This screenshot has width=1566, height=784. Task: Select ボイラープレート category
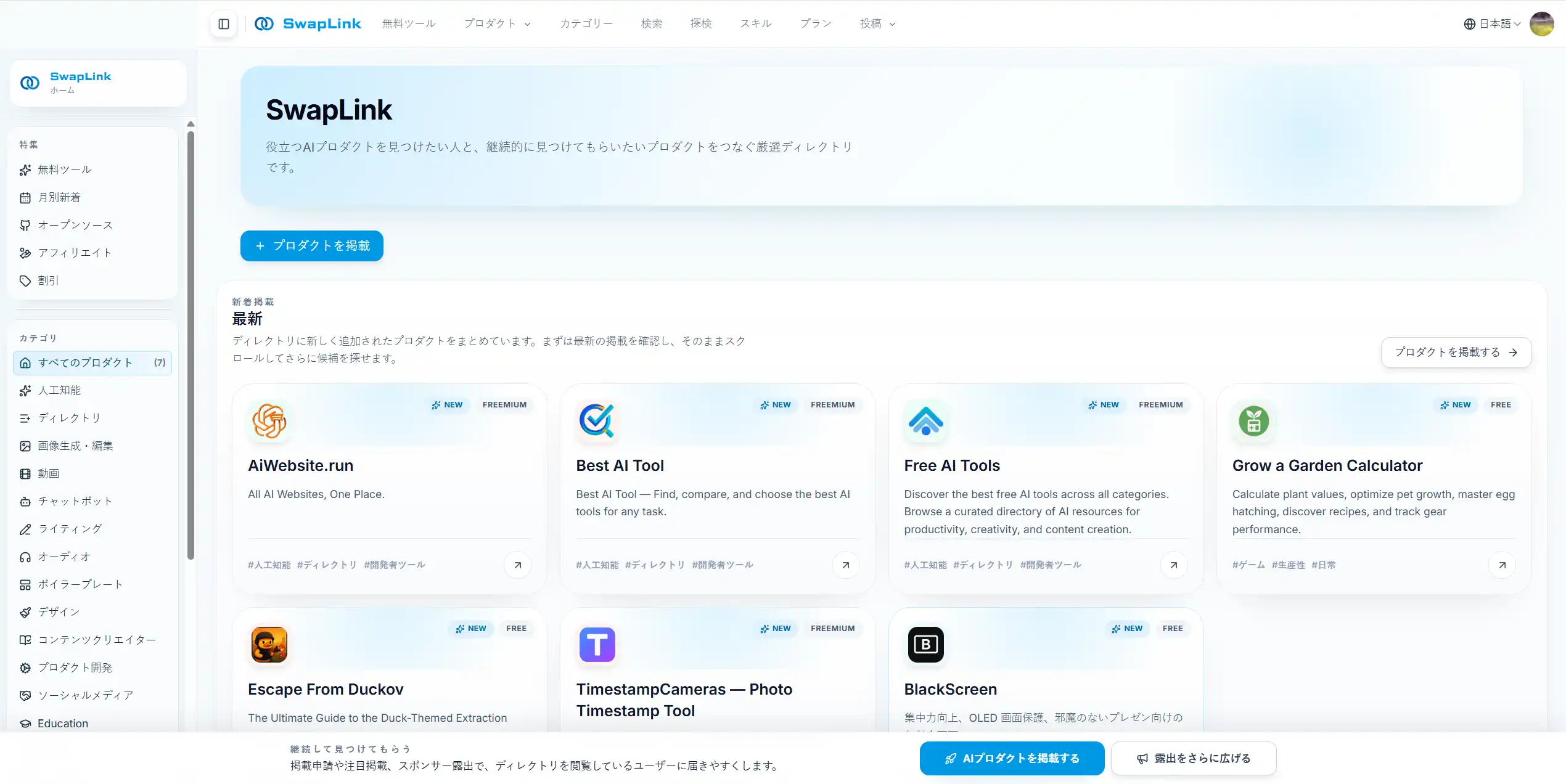coord(92,584)
